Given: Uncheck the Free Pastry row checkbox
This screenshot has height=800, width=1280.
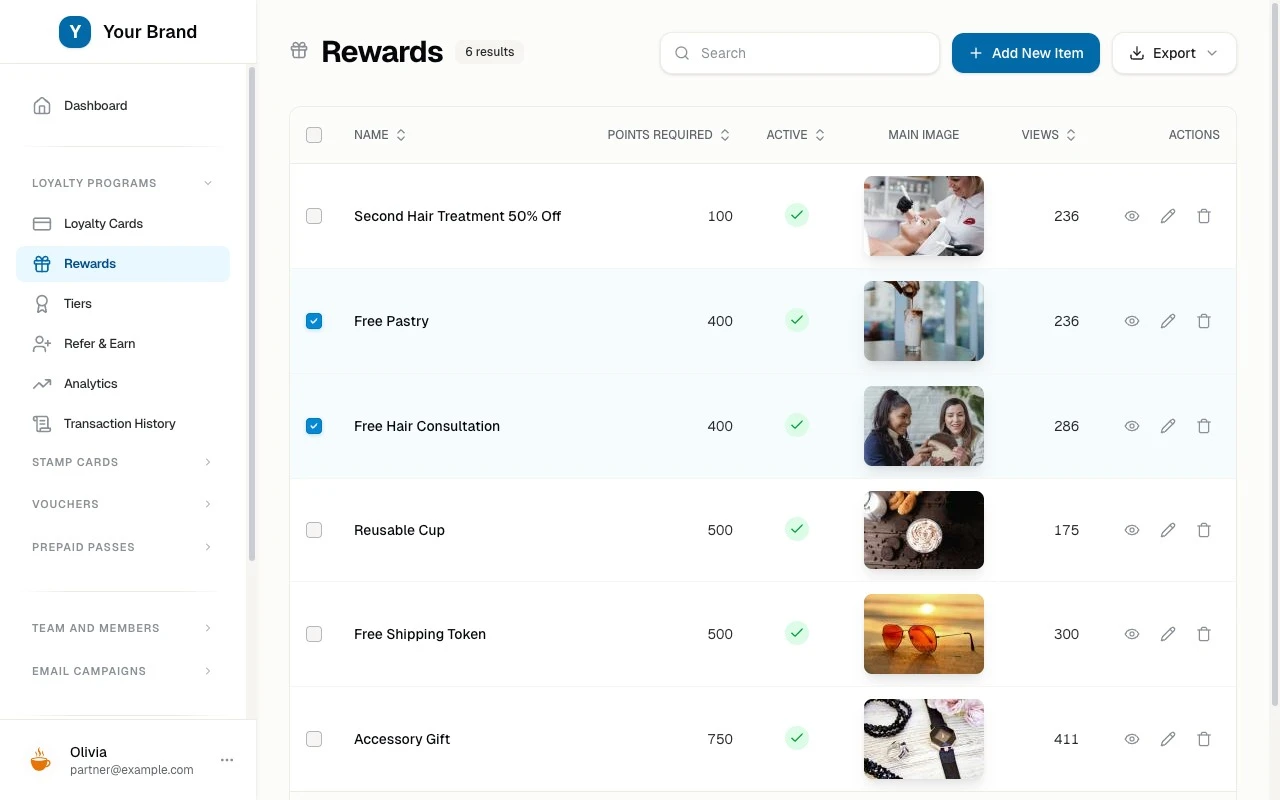Looking at the screenshot, I should click(314, 321).
